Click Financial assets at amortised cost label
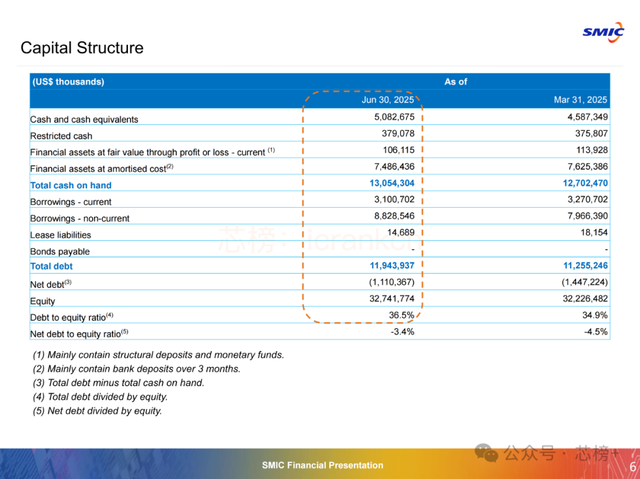 102,169
